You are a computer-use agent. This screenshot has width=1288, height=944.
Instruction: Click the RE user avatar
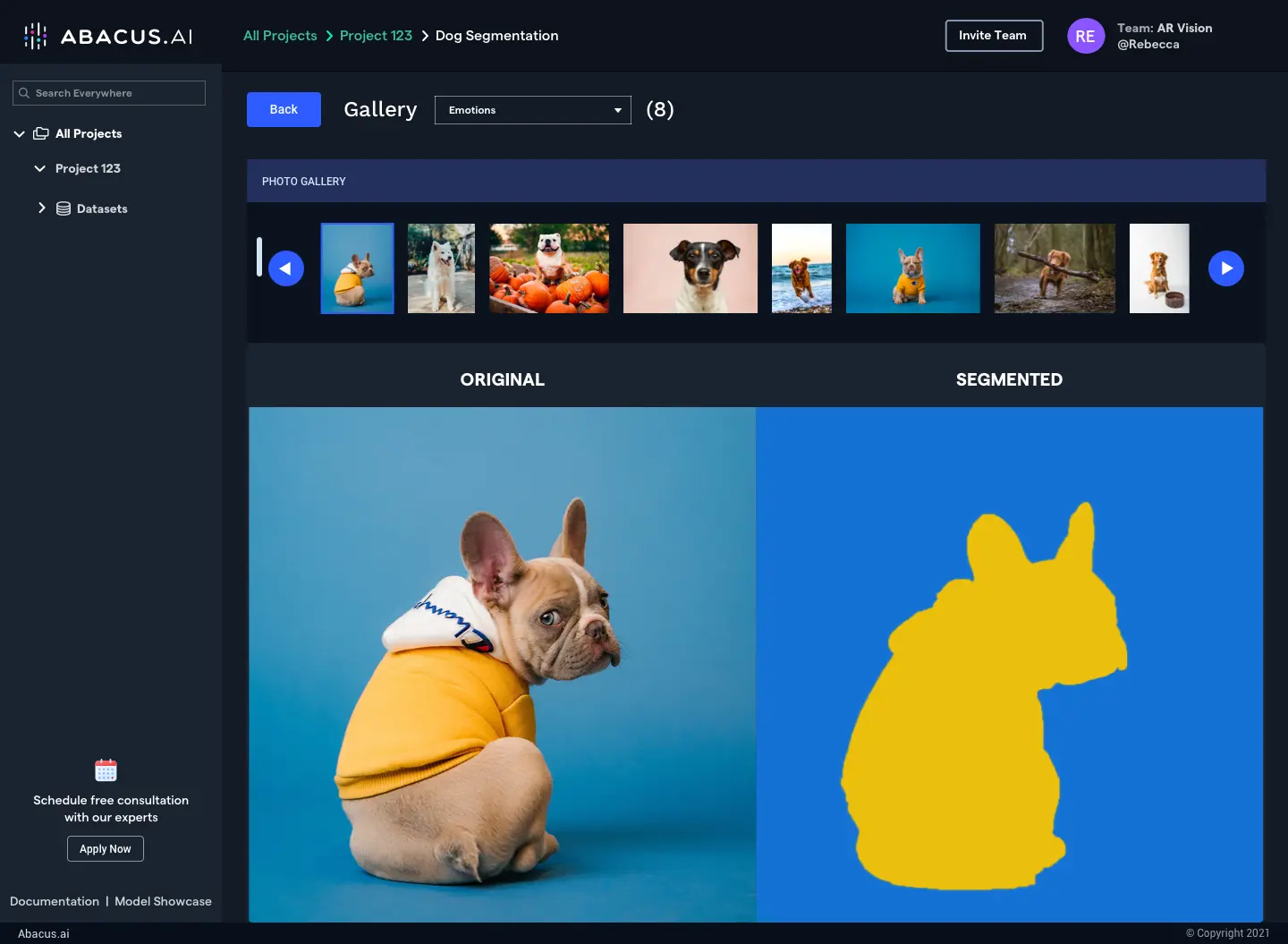coord(1085,36)
